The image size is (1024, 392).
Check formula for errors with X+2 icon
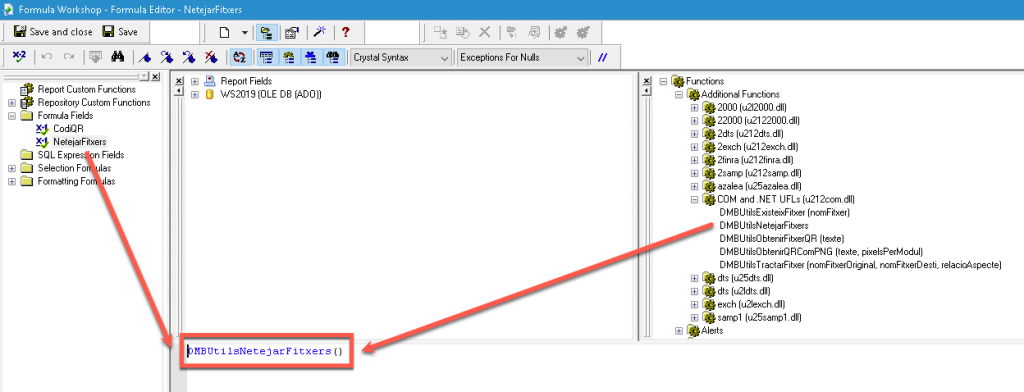[x=19, y=57]
